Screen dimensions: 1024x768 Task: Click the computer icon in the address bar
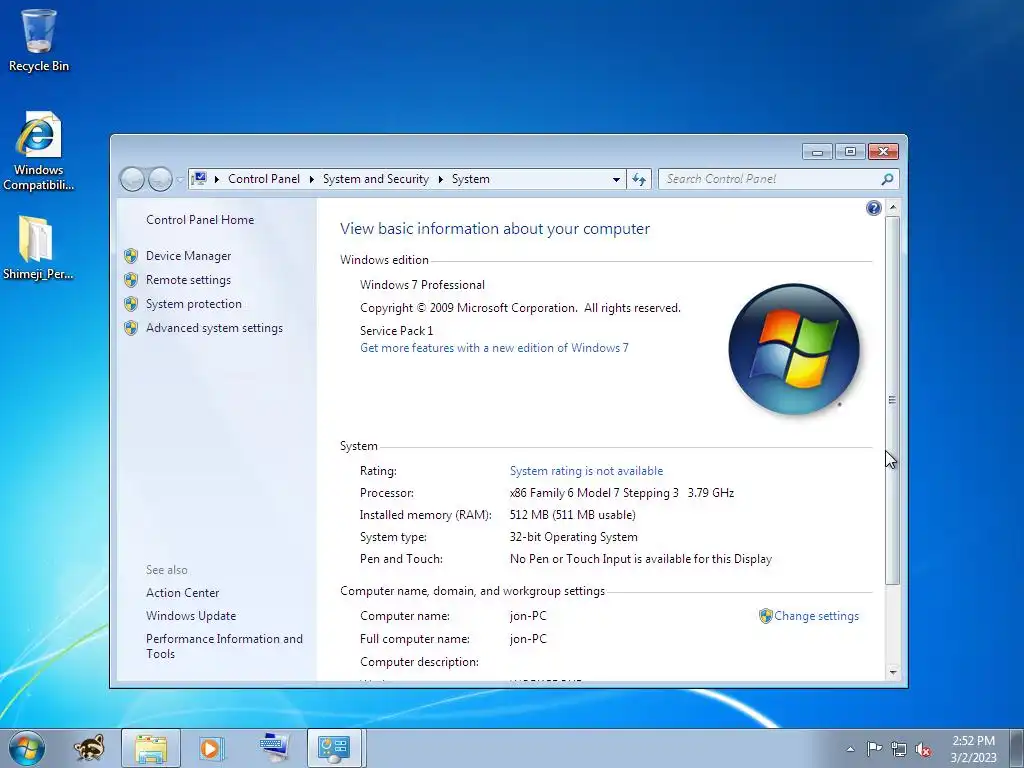[x=199, y=179]
